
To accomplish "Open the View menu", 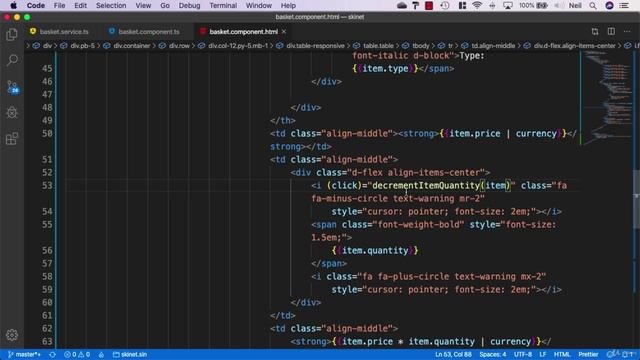I will click(143, 5).
